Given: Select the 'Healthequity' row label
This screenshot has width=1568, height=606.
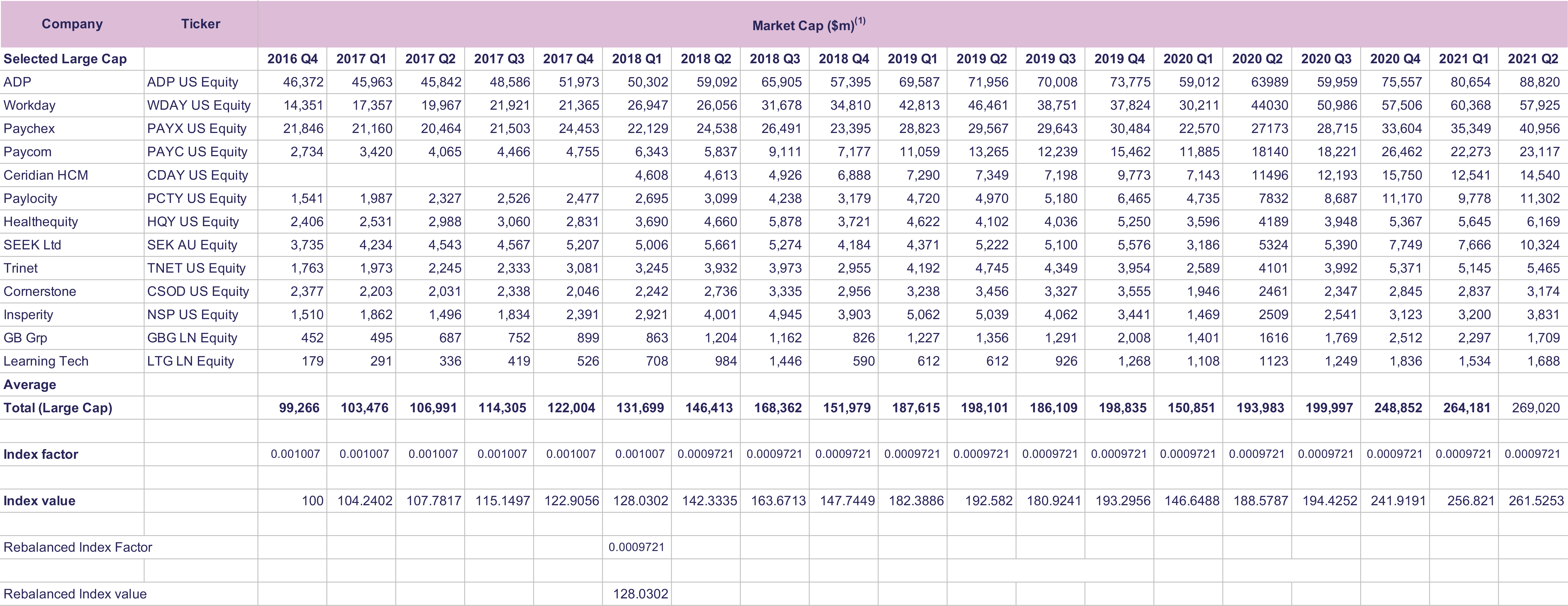Looking at the screenshot, I should pyautogui.click(x=41, y=222).
